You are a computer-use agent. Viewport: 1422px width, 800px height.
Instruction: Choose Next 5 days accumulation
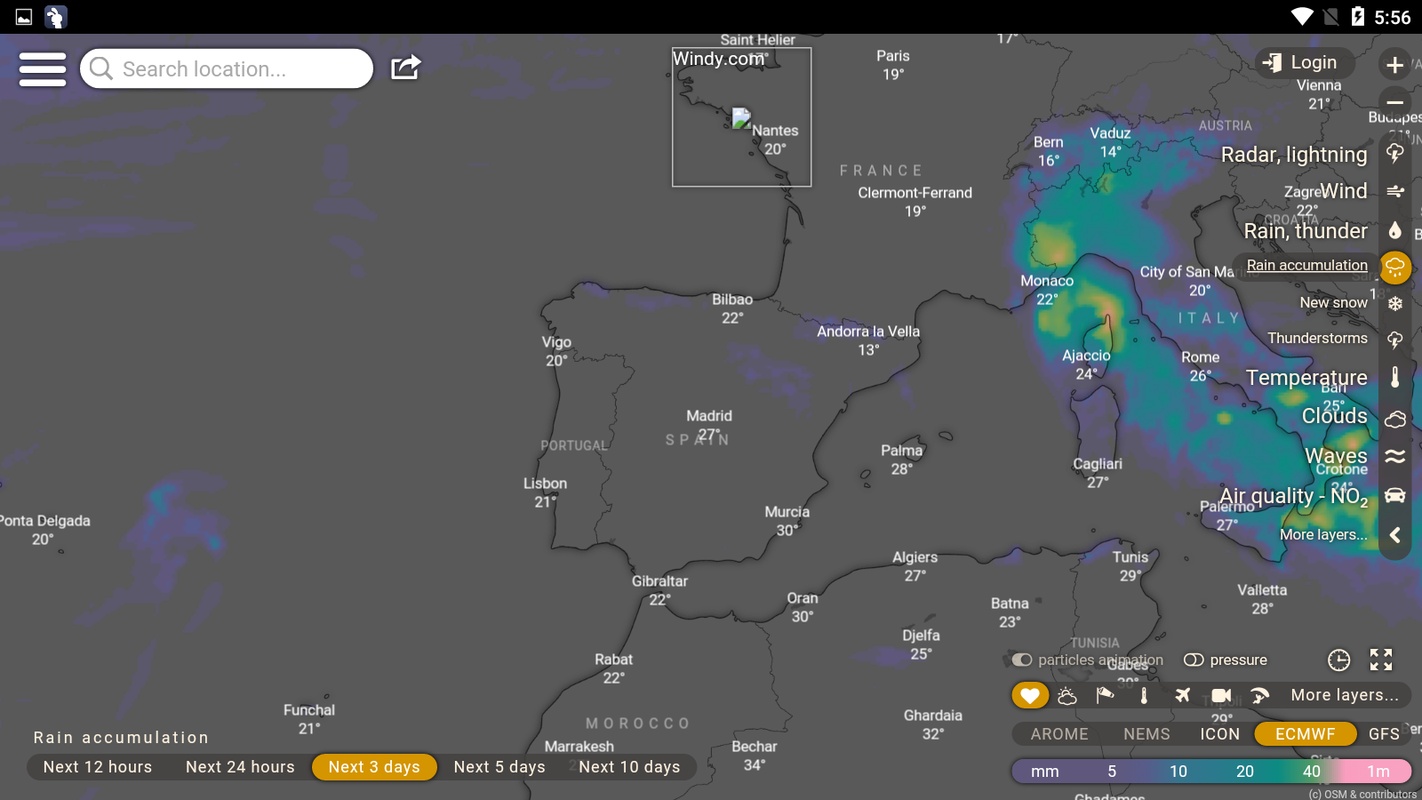499,767
